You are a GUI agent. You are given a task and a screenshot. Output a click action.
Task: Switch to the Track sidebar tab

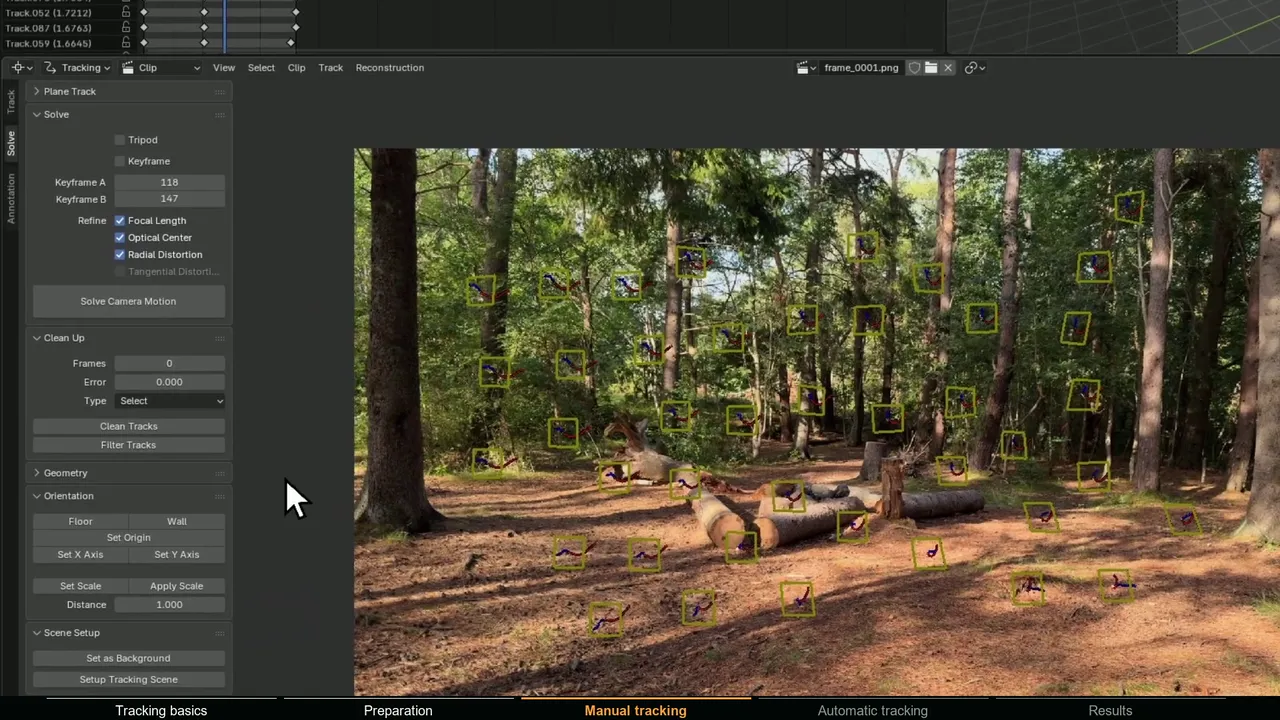(11, 101)
